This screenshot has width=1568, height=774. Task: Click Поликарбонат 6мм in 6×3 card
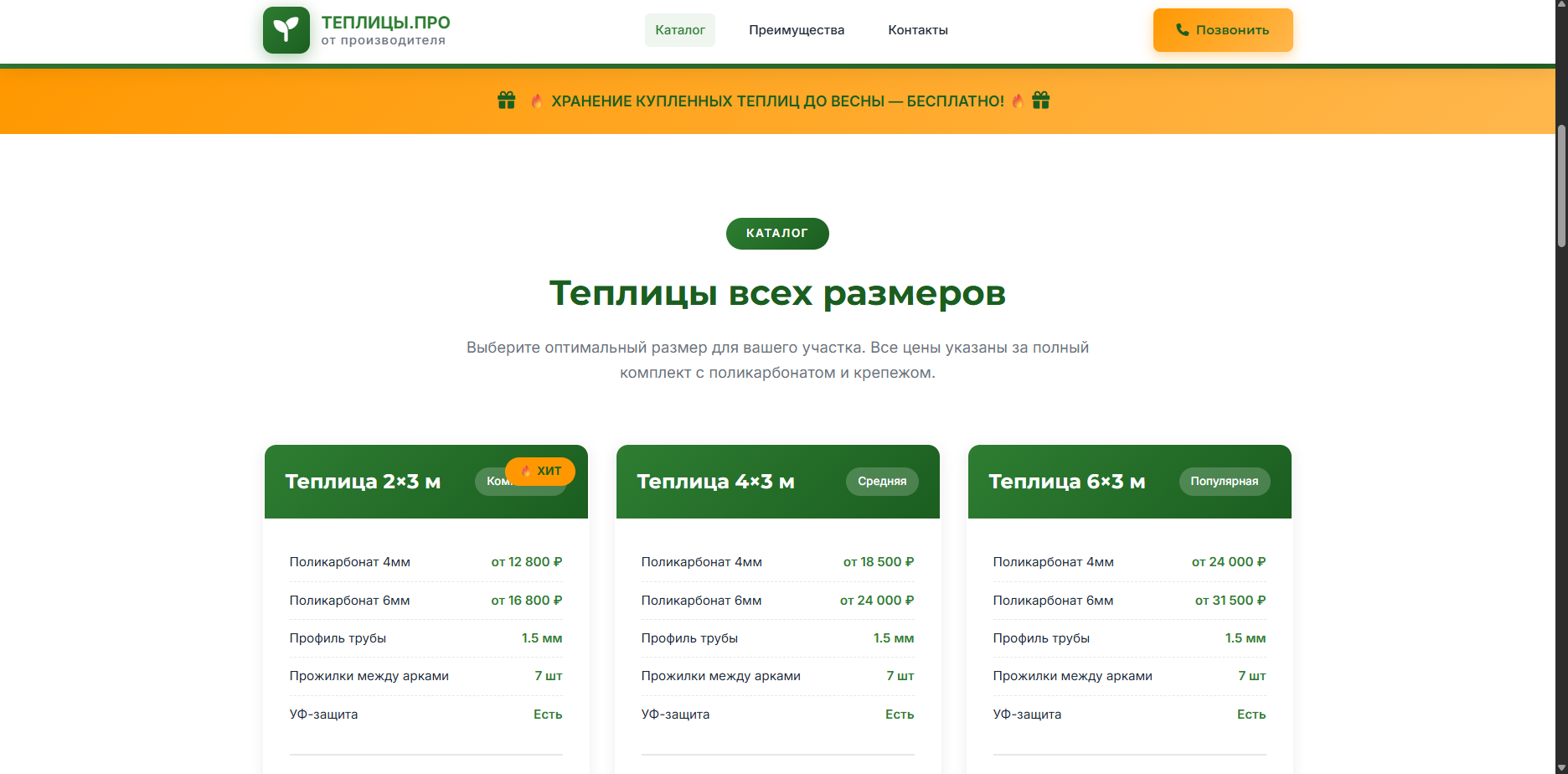1054,601
